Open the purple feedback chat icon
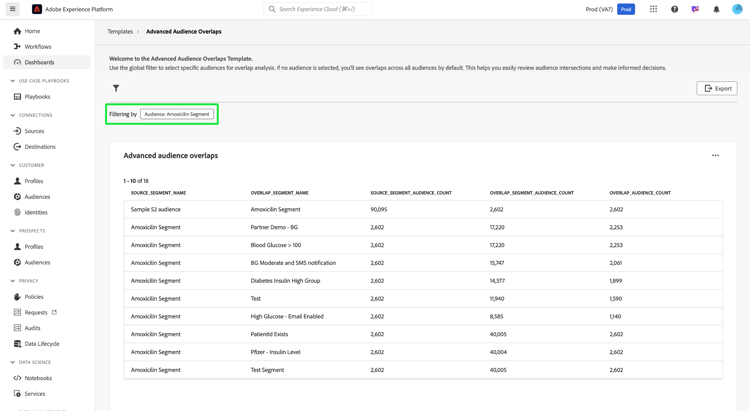This screenshot has width=750, height=411. point(695,9)
